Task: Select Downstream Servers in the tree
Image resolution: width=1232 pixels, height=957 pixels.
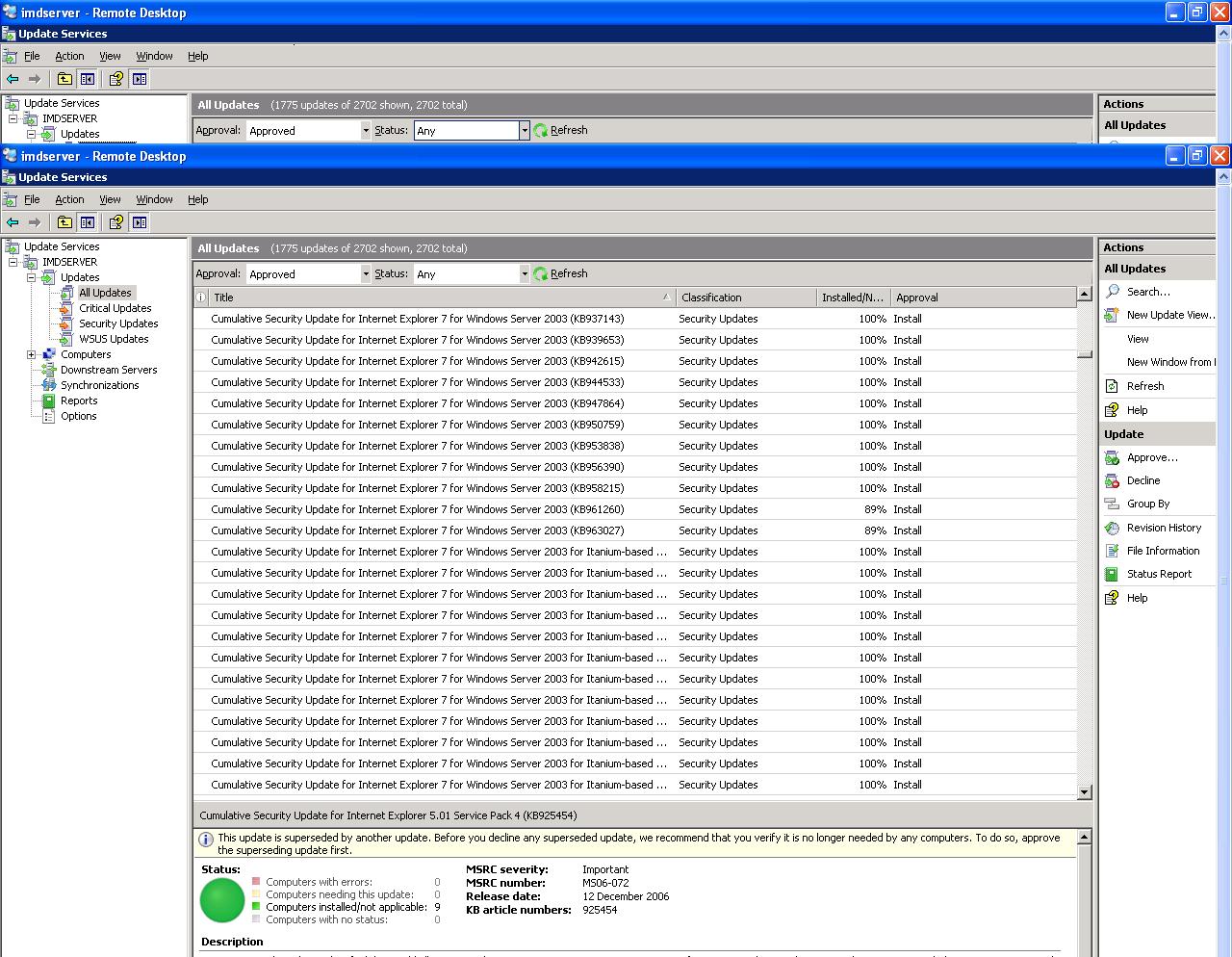Action: (108, 370)
